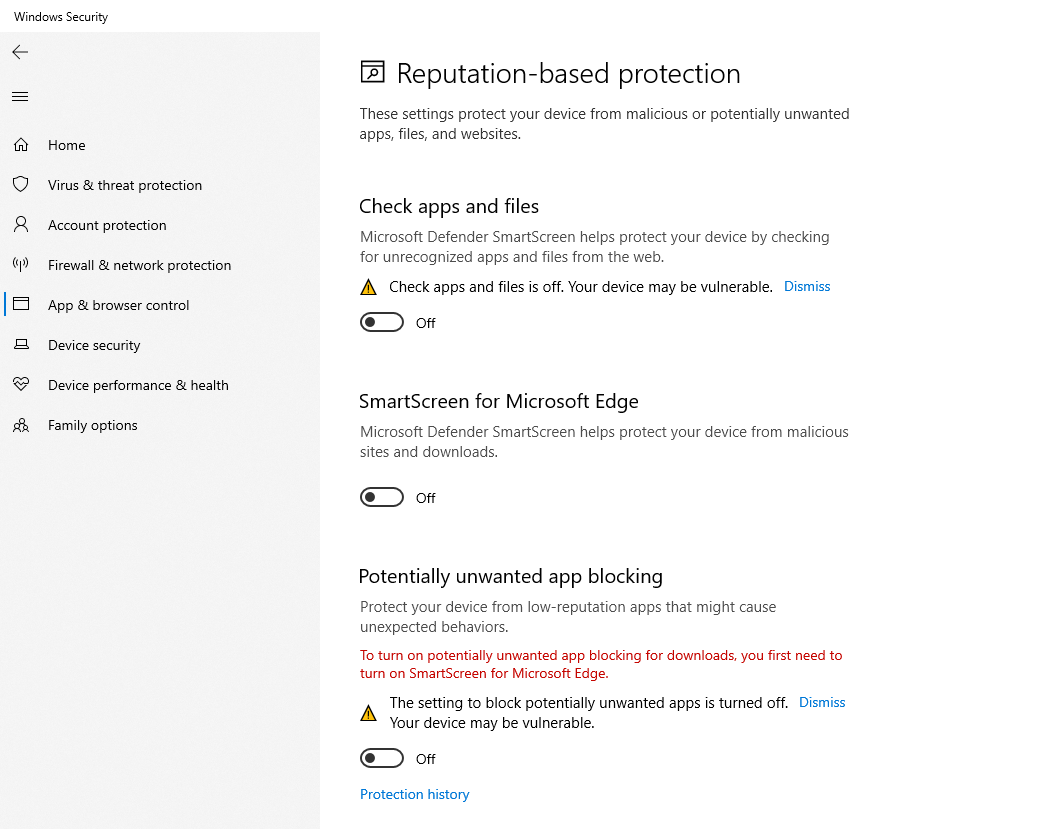Click the back arrow icon
This screenshot has height=829, width=1051.
coord(20,52)
